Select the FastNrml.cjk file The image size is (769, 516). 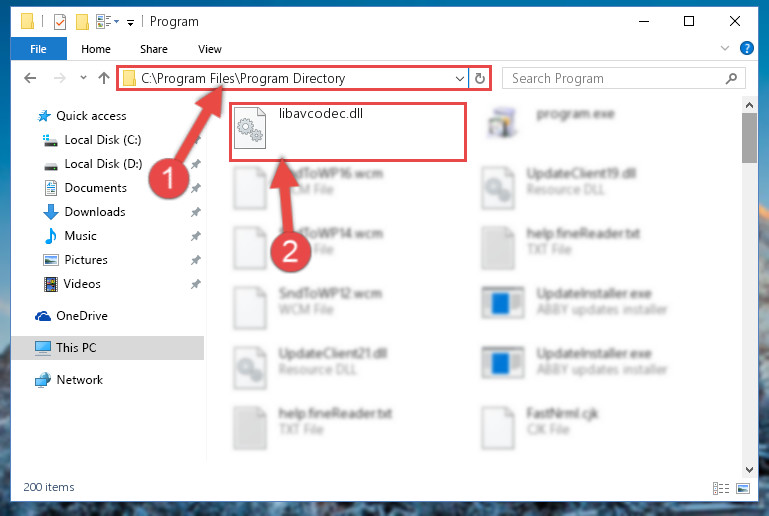click(x=539, y=427)
